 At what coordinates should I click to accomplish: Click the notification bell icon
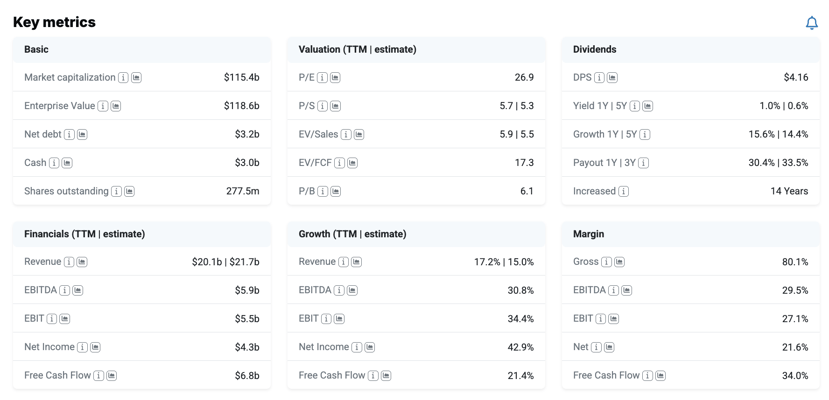[811, 23]
